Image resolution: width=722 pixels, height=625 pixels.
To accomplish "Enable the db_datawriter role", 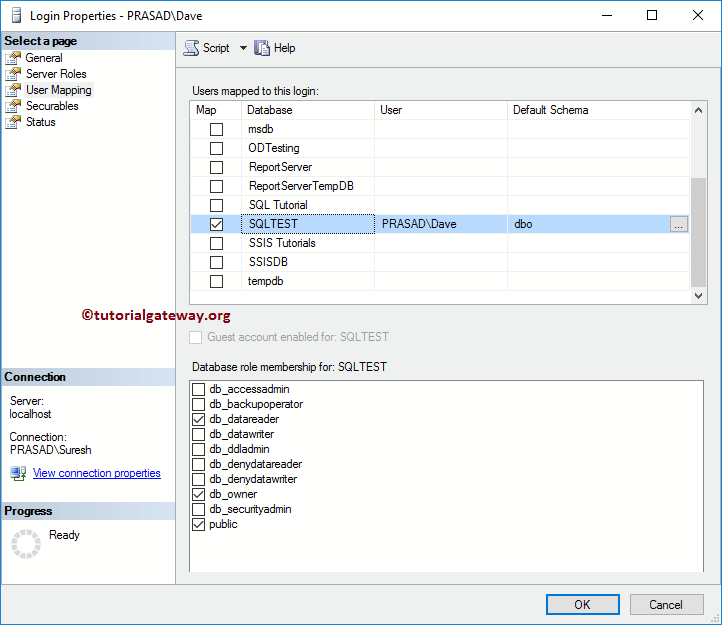I will pyautogui.click(x=198, y=434).
